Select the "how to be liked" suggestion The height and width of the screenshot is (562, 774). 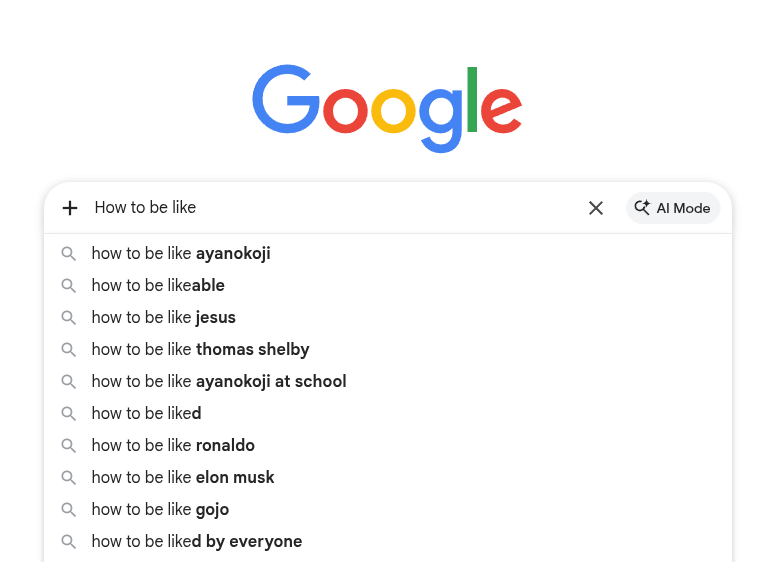tap(387, 413)
